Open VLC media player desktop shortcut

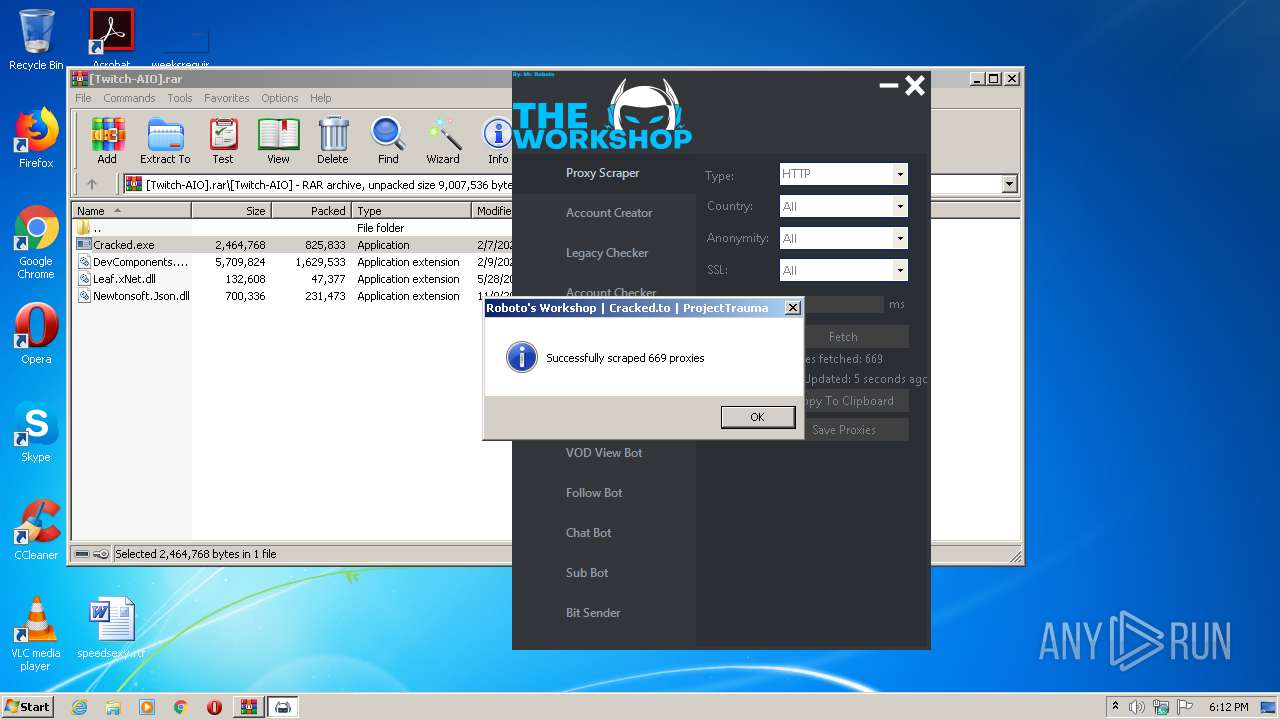click(x=36, y=634)
